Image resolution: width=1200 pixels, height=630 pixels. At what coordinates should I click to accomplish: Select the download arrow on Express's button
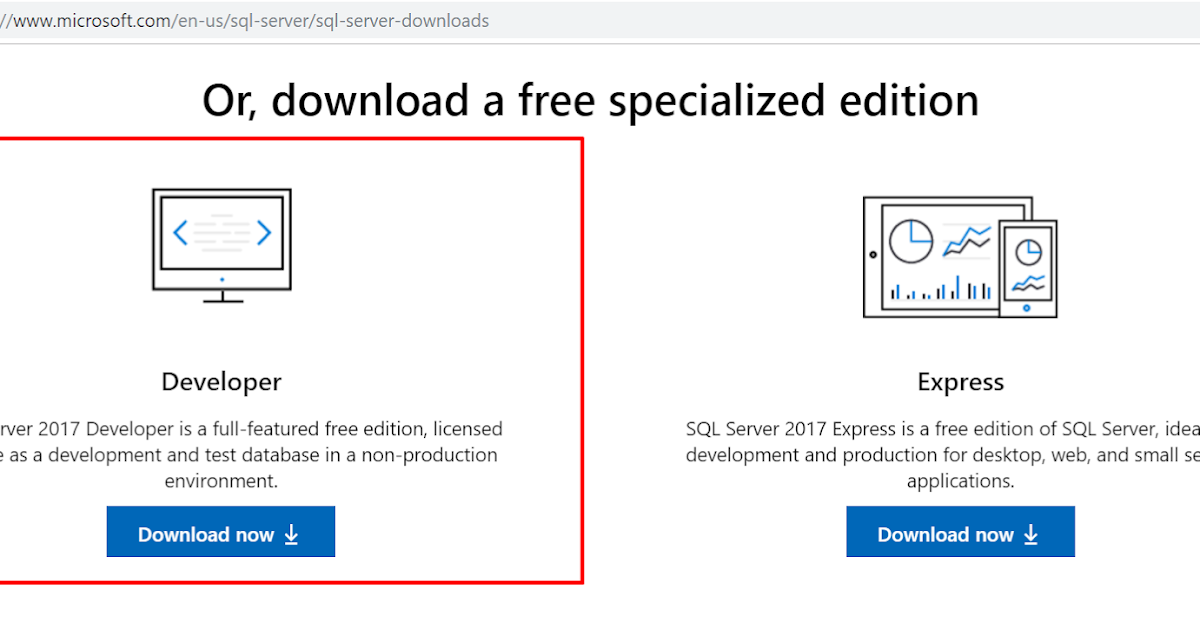click(x=1030, y=534)
